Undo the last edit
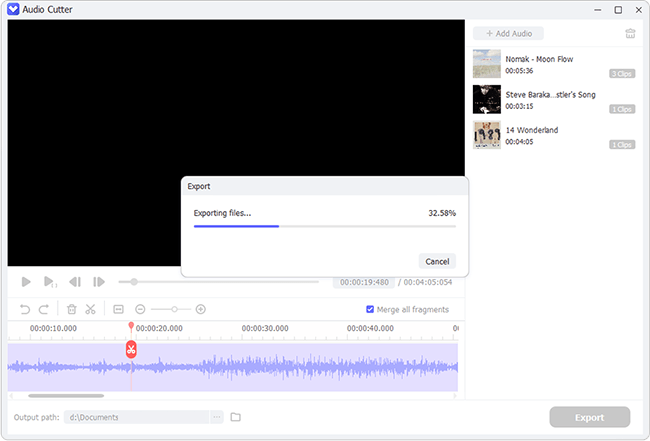This screenshot has height=441, width=650. tap(25, 309)
